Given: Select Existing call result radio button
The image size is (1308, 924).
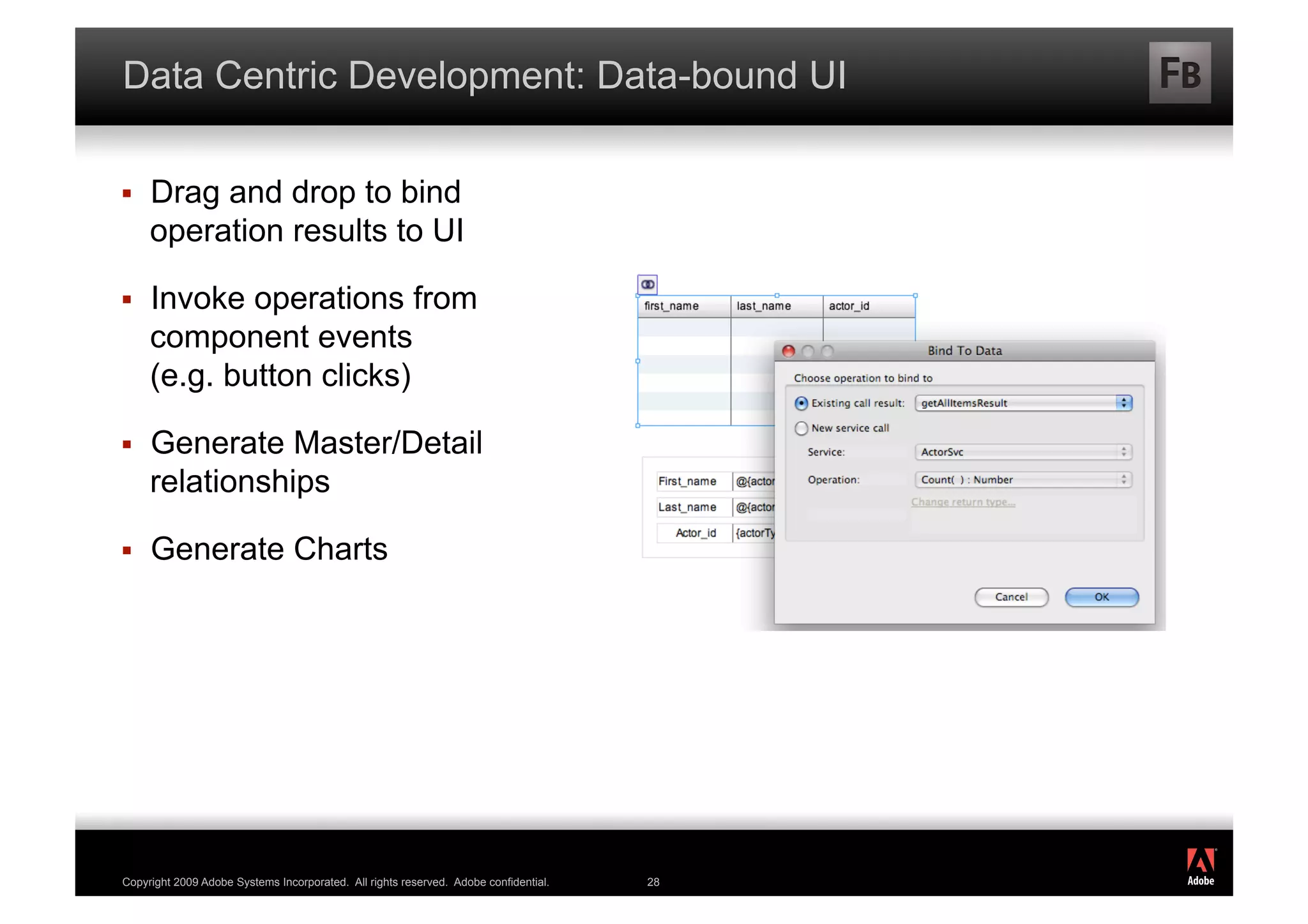Looking at the screenshot, I should click(801, 403).
